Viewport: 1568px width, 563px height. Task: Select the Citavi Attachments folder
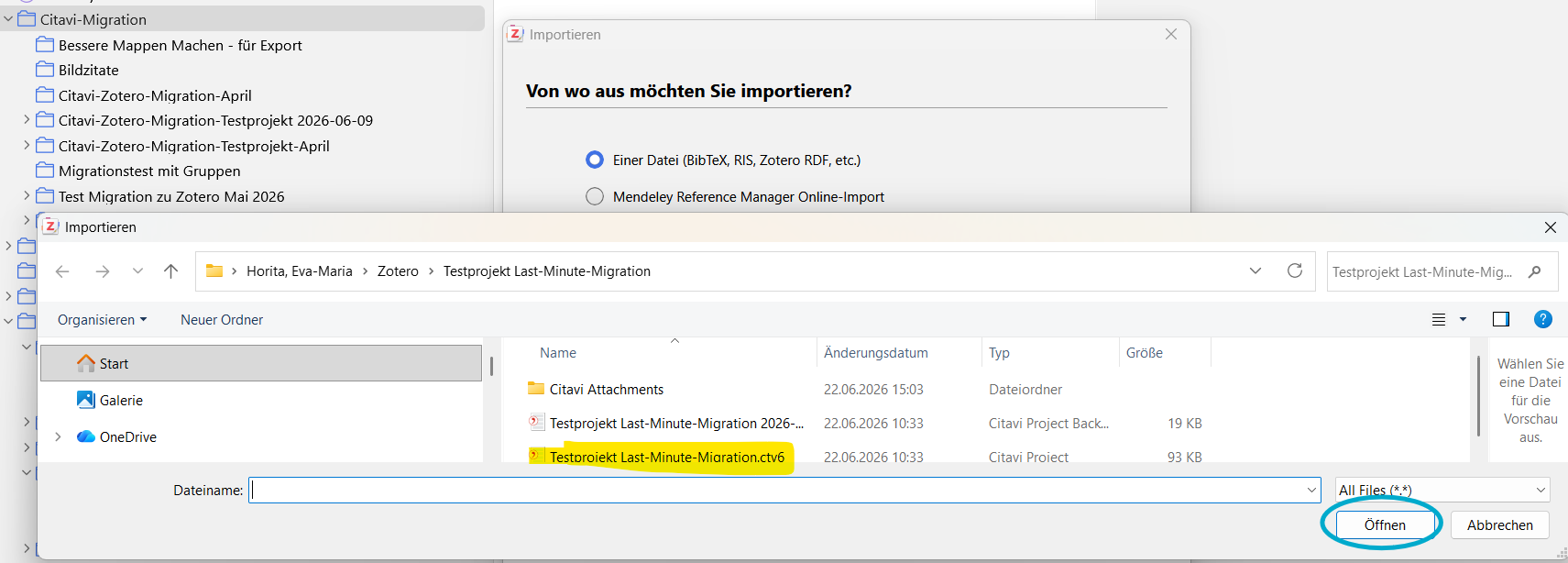coord(606,390)
